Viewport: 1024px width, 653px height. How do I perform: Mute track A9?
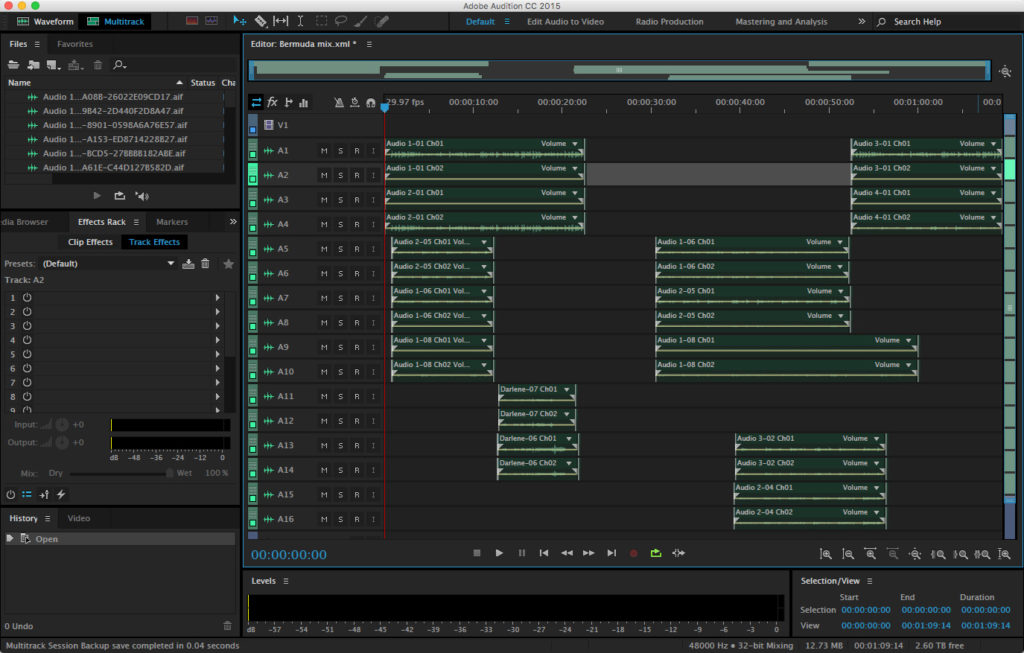pos(324,347)
